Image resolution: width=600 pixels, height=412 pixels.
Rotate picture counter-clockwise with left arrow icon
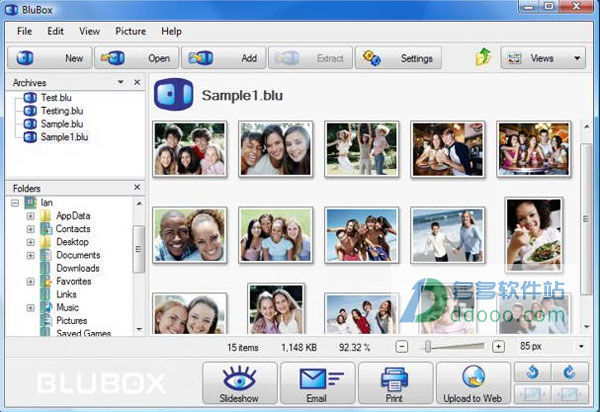532,372
